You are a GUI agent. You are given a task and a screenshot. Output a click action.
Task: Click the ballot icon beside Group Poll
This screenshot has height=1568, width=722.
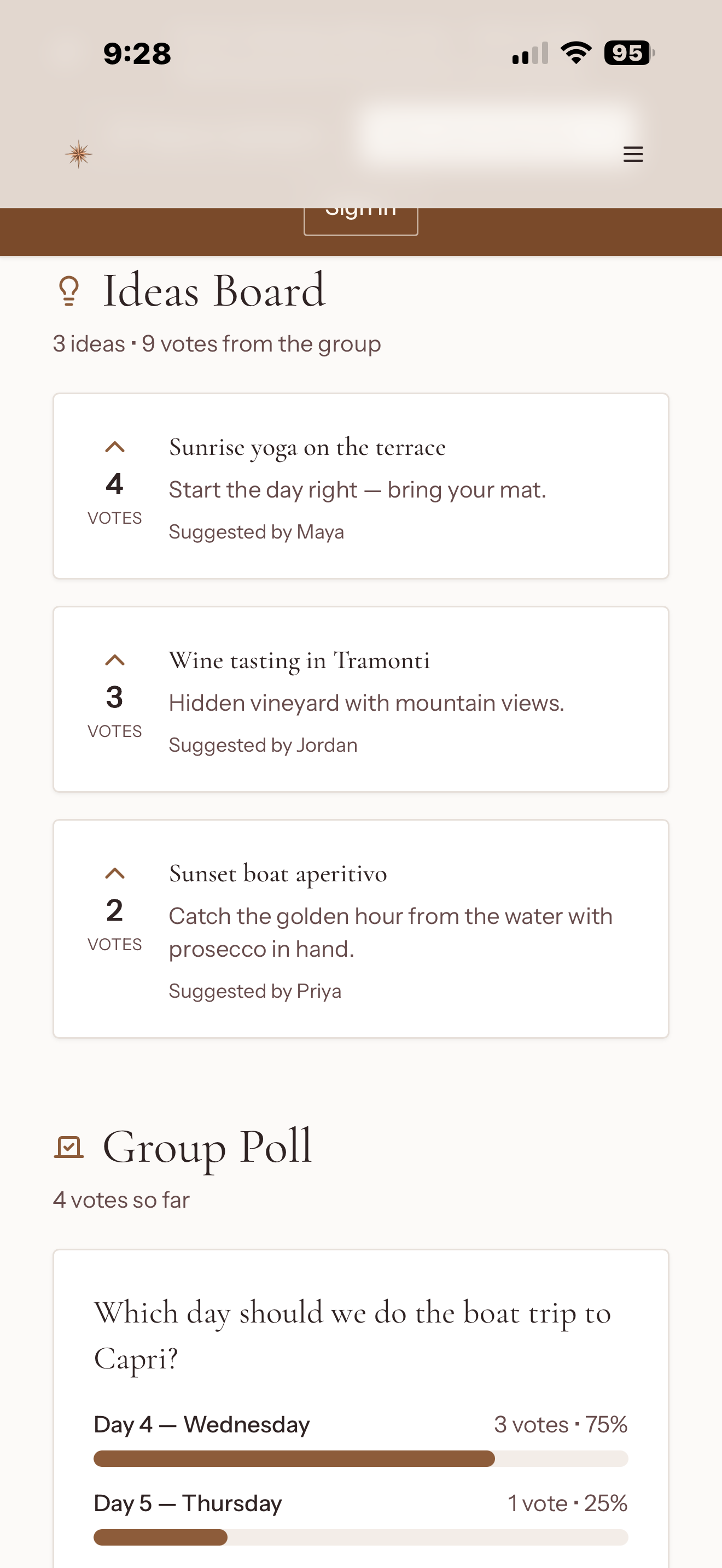[69, 1147]
